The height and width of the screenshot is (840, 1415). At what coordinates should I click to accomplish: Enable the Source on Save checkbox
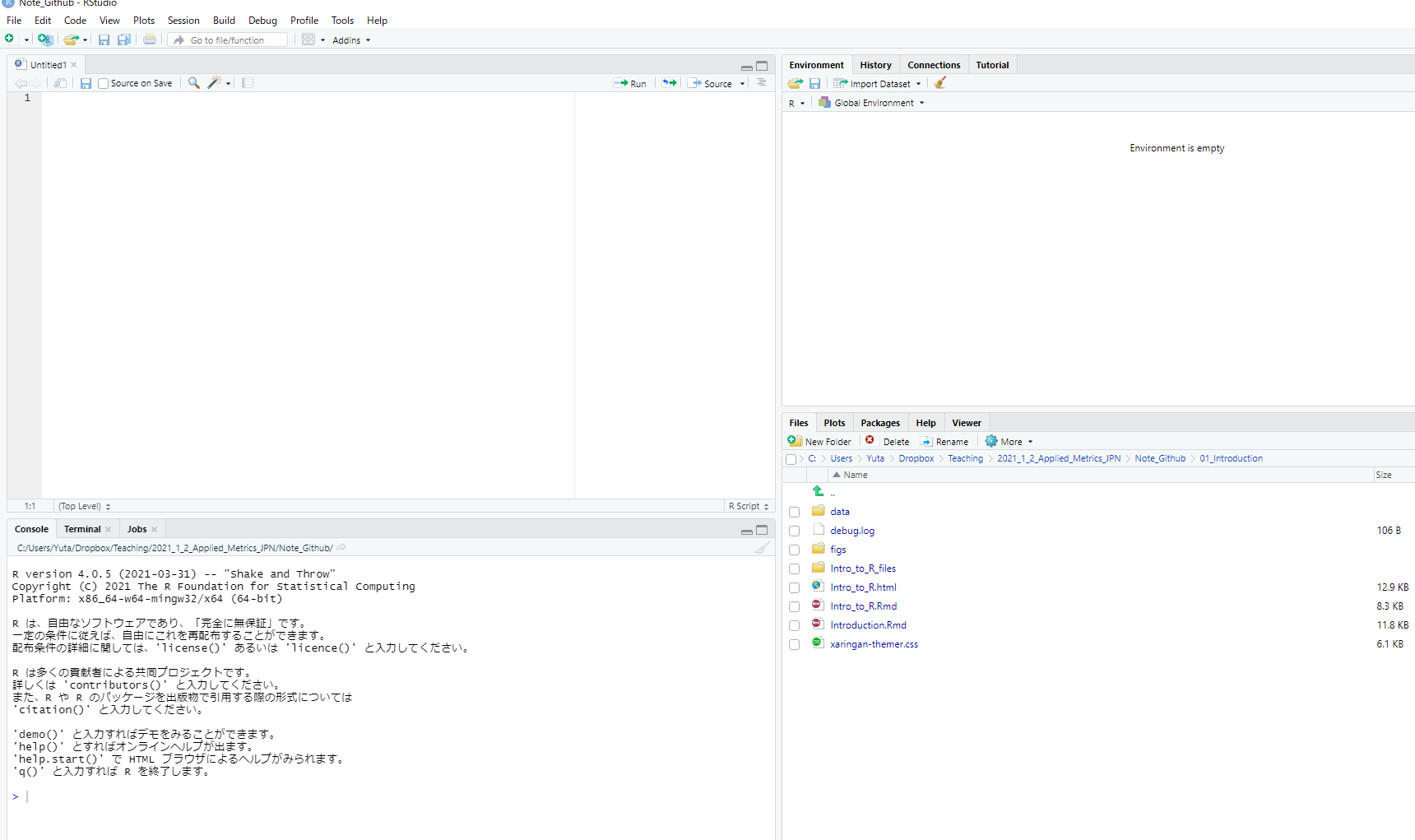104,83
